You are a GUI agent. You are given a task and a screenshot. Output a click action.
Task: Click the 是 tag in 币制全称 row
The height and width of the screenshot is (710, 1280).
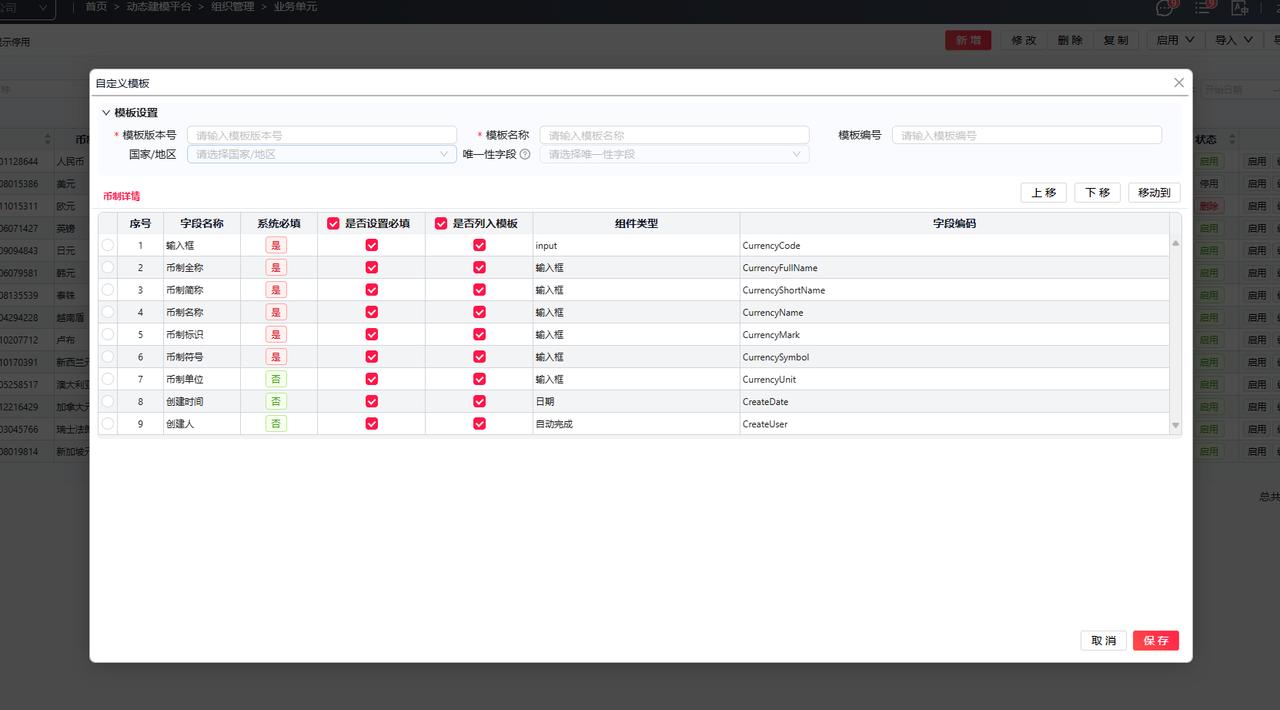point(276,267)
